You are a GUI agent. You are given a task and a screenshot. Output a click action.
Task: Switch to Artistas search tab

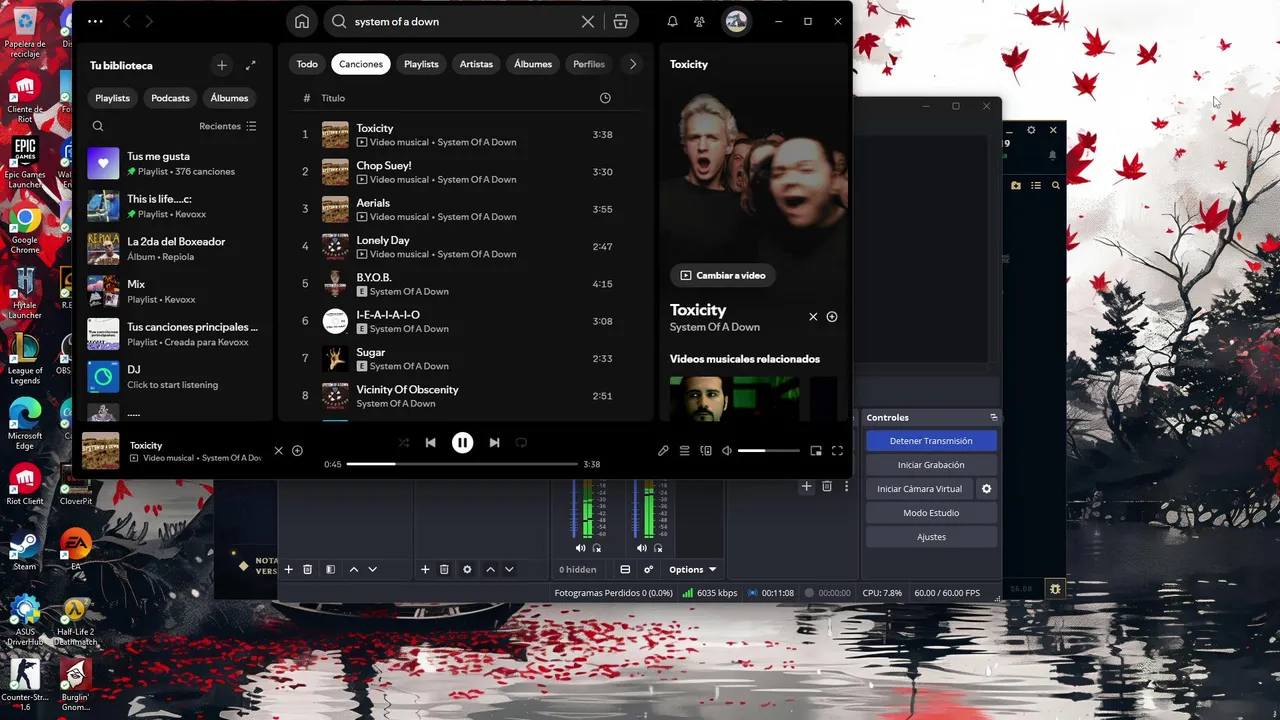[476, 64]
